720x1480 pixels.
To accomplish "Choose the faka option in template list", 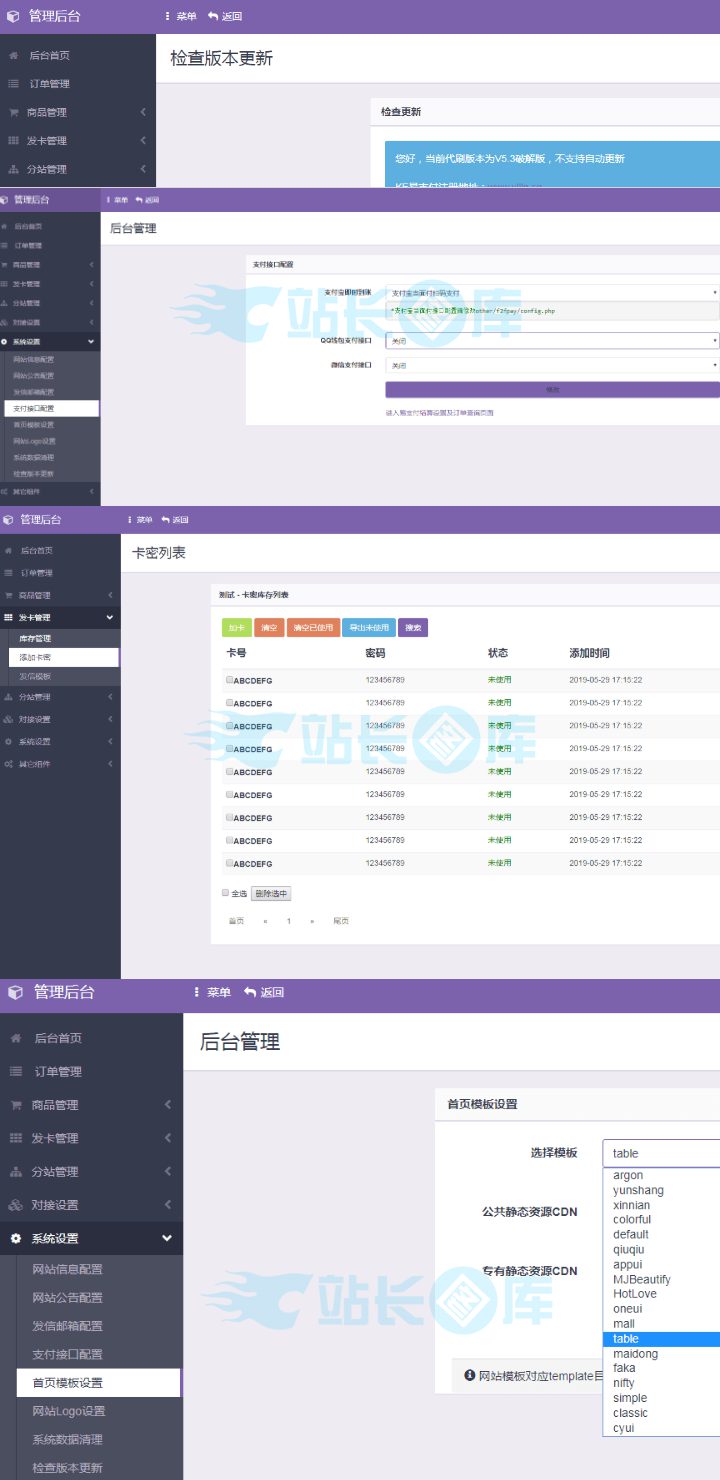I will tap(624, 1368).
